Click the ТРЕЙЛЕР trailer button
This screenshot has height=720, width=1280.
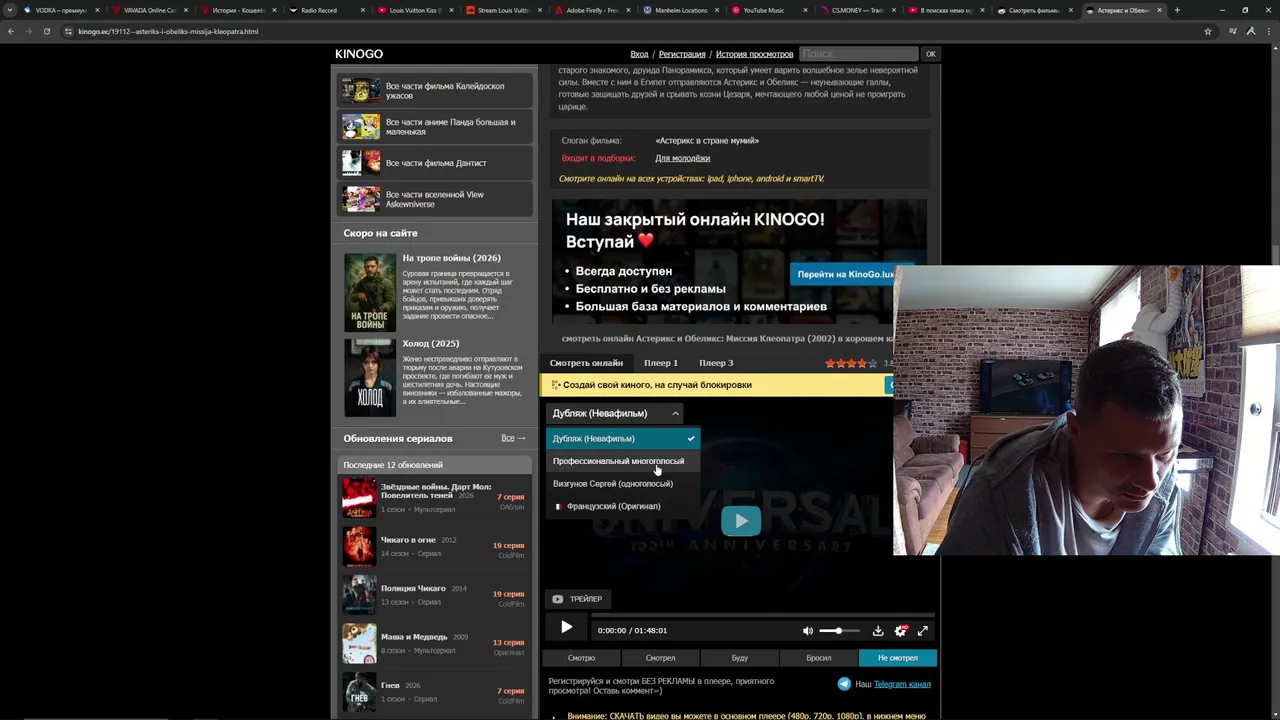click(x=577, y=599)
